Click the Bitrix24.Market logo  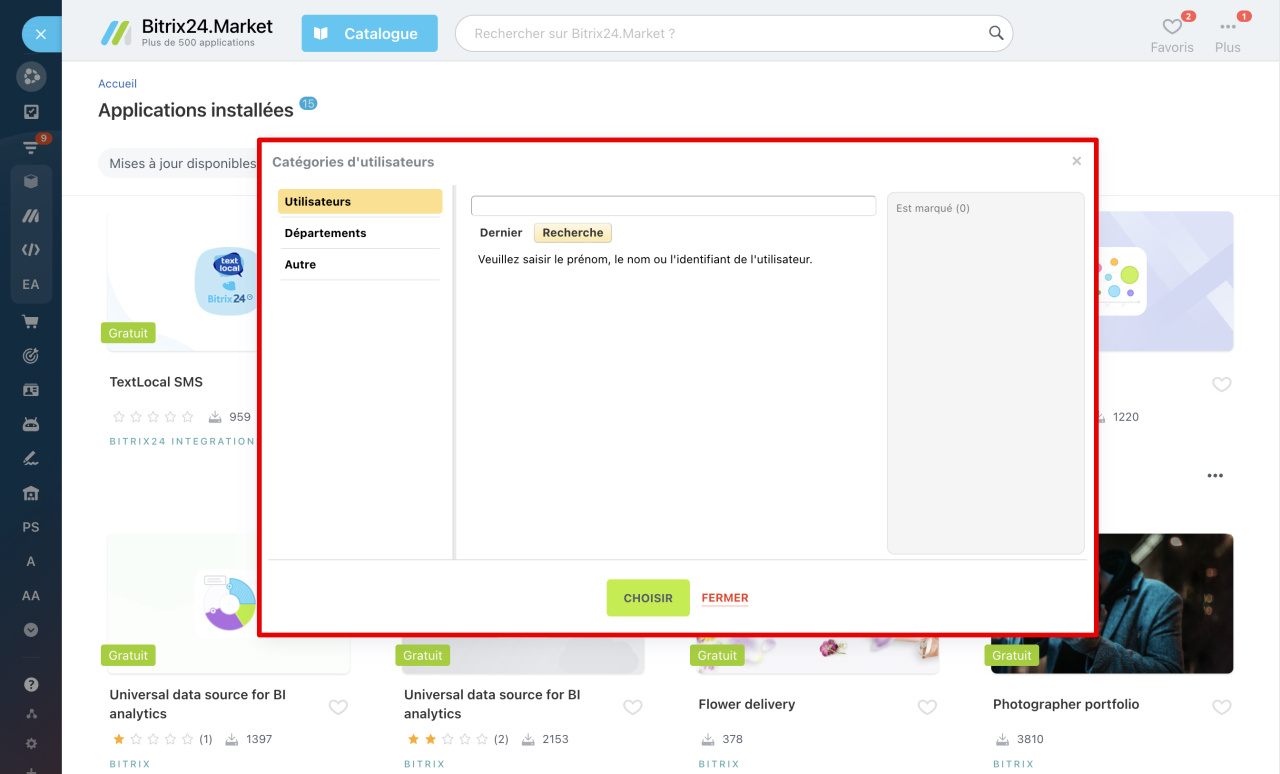click(186, 33)
